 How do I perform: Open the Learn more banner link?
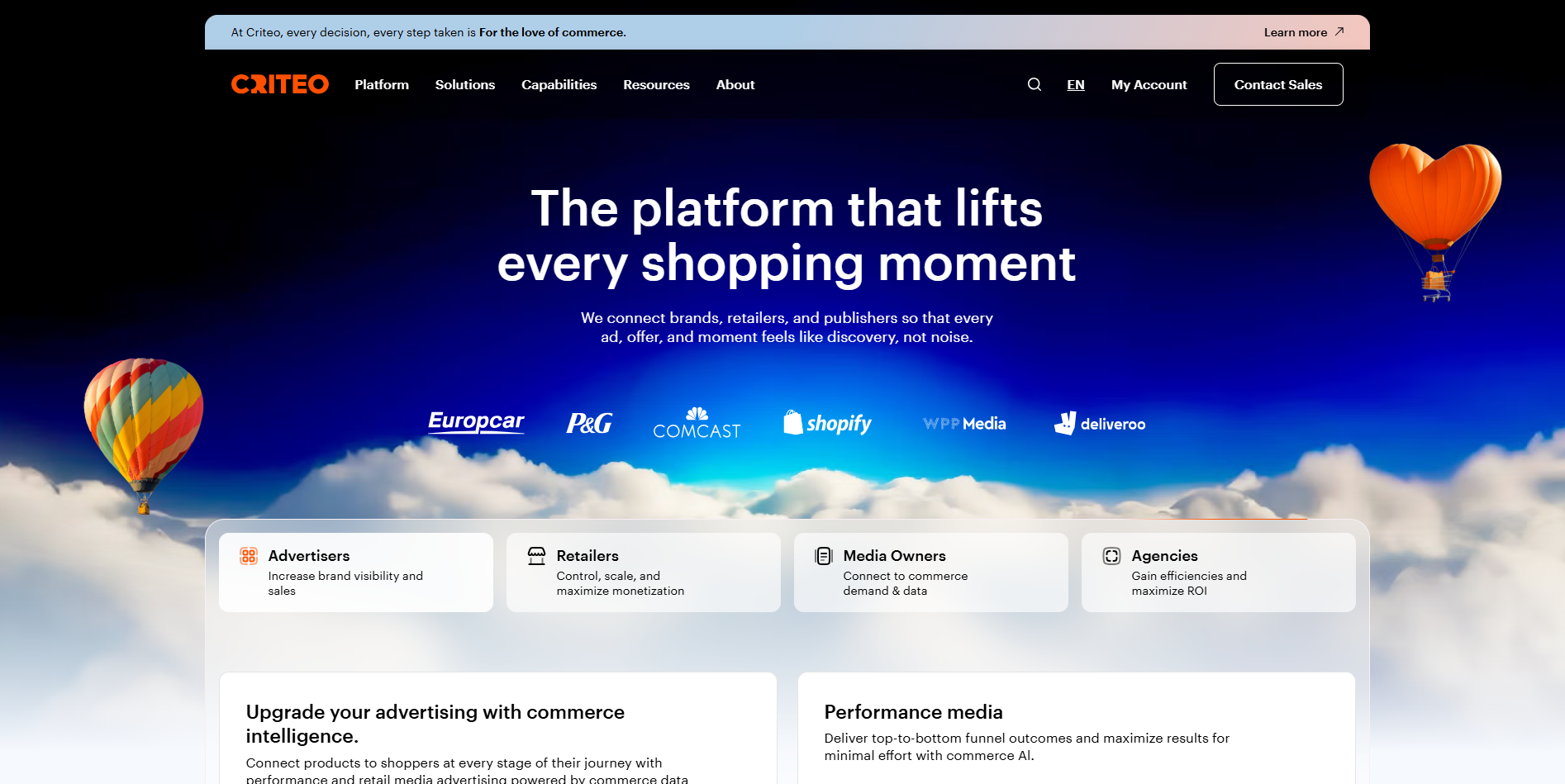1303,31
